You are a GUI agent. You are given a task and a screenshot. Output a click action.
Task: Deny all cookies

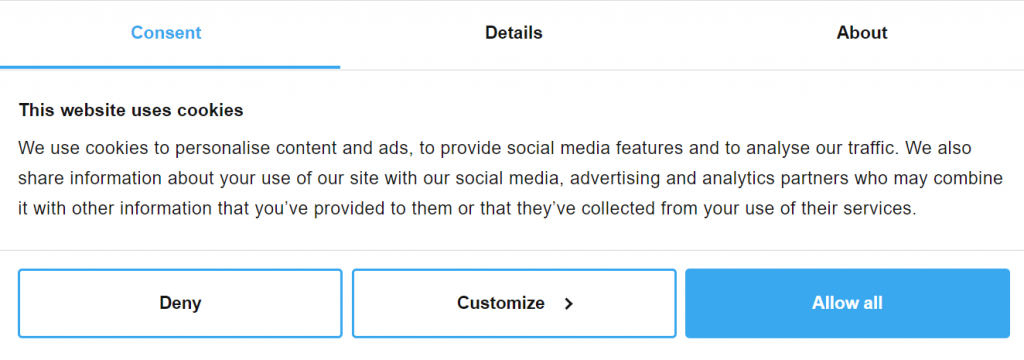tap(180, 303)
